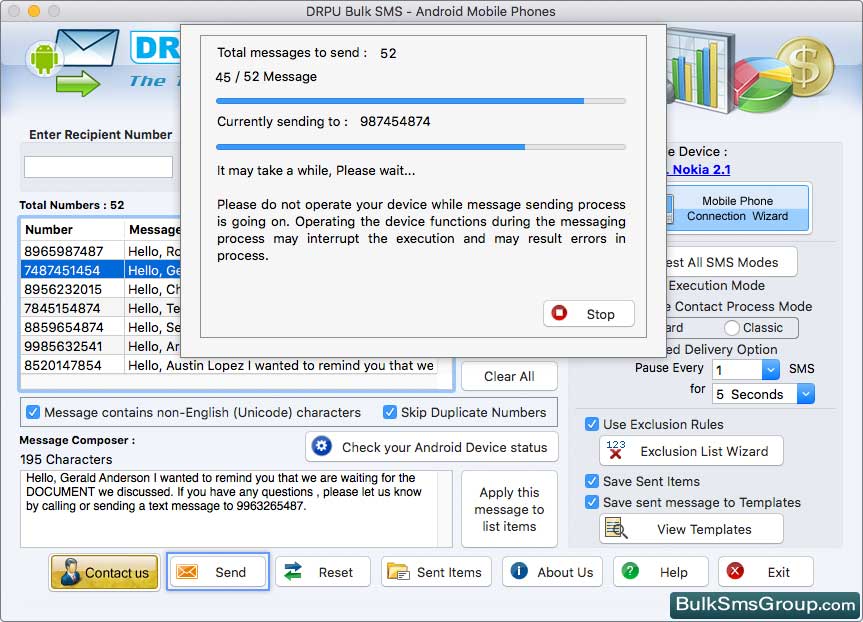Click the current recipient progress bar
863x622 pixels.
pyautogui.click(x=421, y=147)
